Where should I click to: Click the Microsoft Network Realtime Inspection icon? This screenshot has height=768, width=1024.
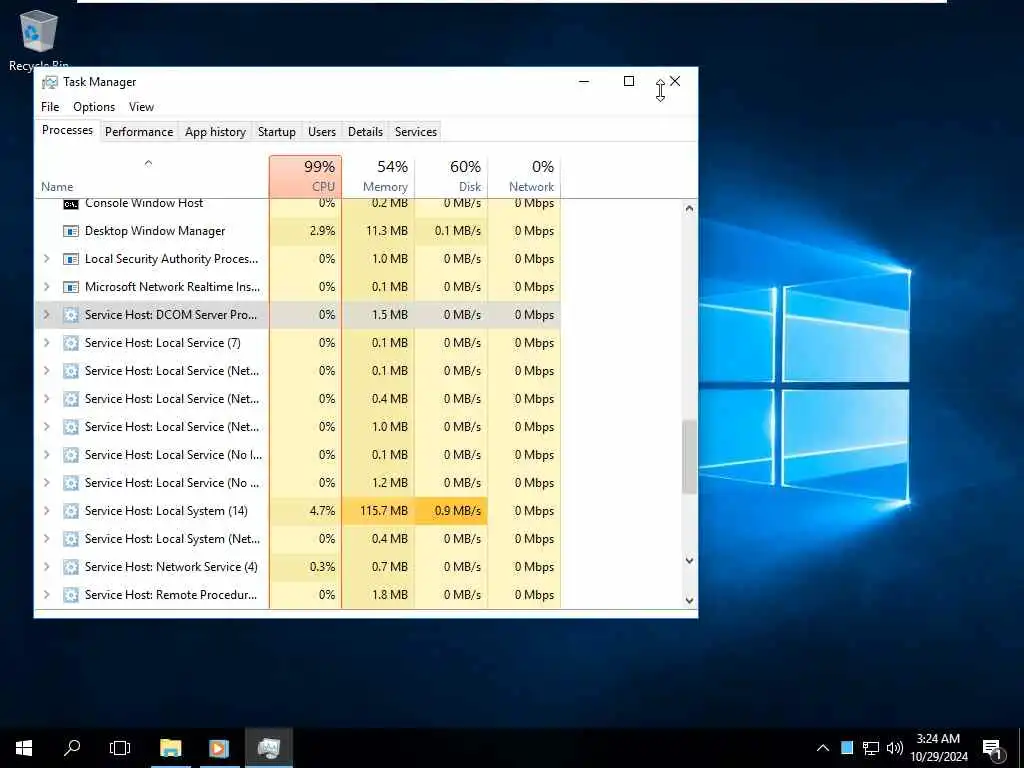(71, 287)
